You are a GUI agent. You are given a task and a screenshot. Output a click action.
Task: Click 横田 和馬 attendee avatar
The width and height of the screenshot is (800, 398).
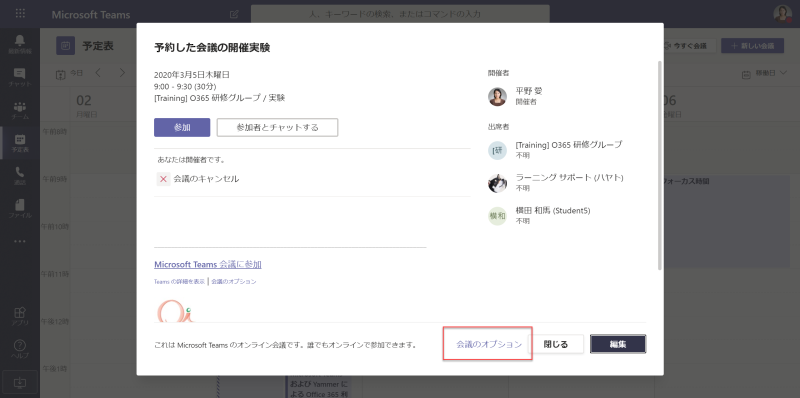[497, 216]
